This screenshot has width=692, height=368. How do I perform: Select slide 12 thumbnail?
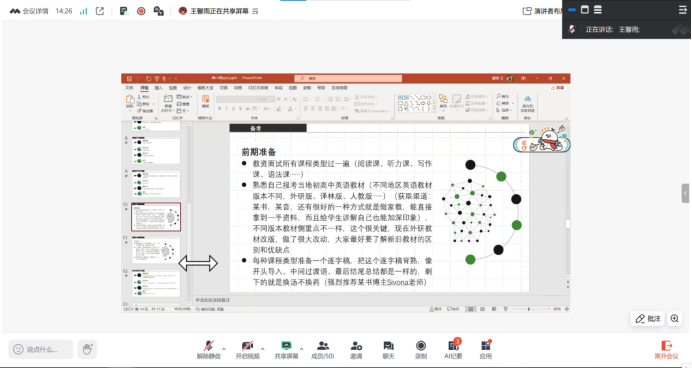tap(156, 283)
